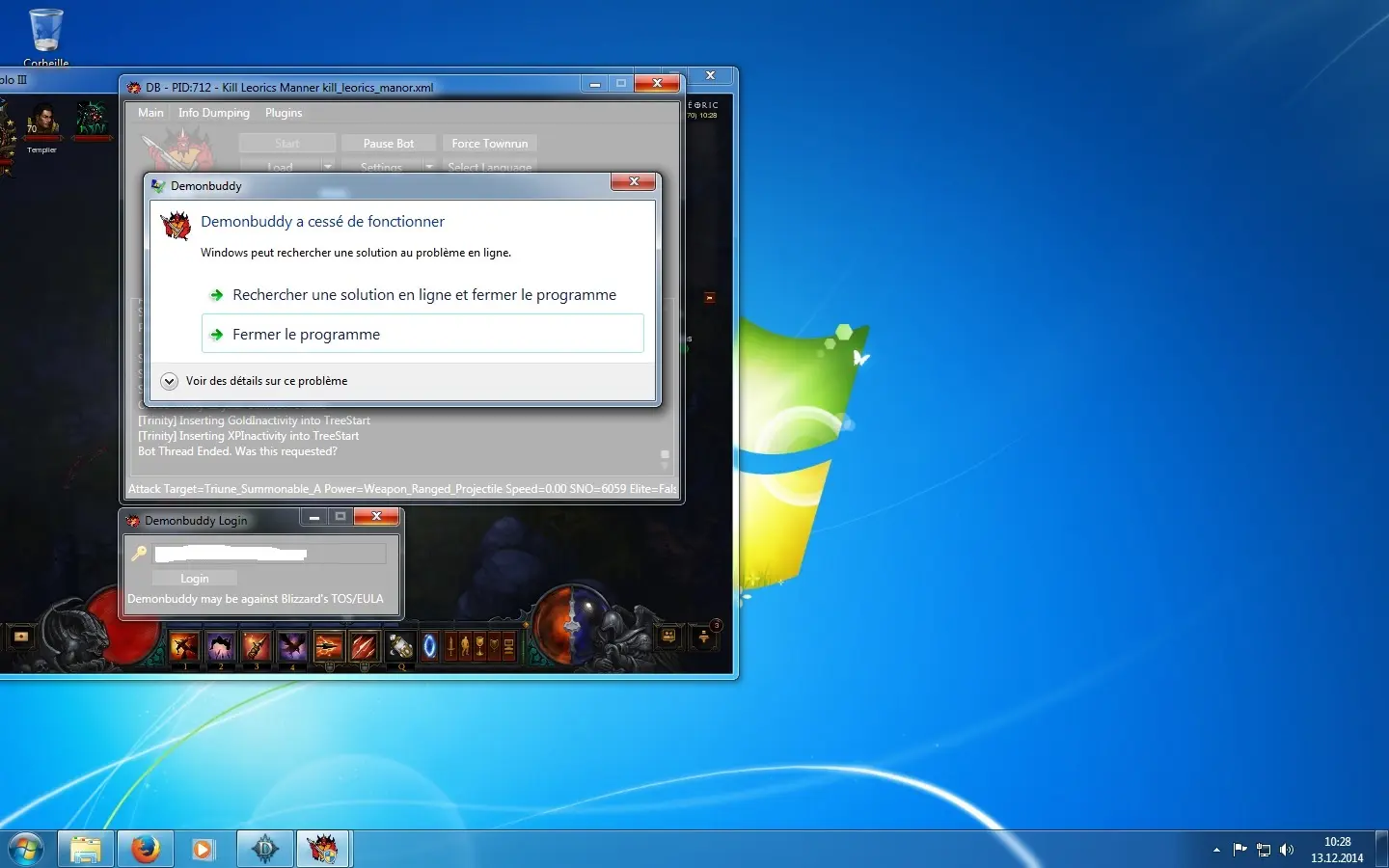Viewport: 1389px width, 868px height.
Task: Focus the key field in Demonbuddy Login
Action: [269, 554]
